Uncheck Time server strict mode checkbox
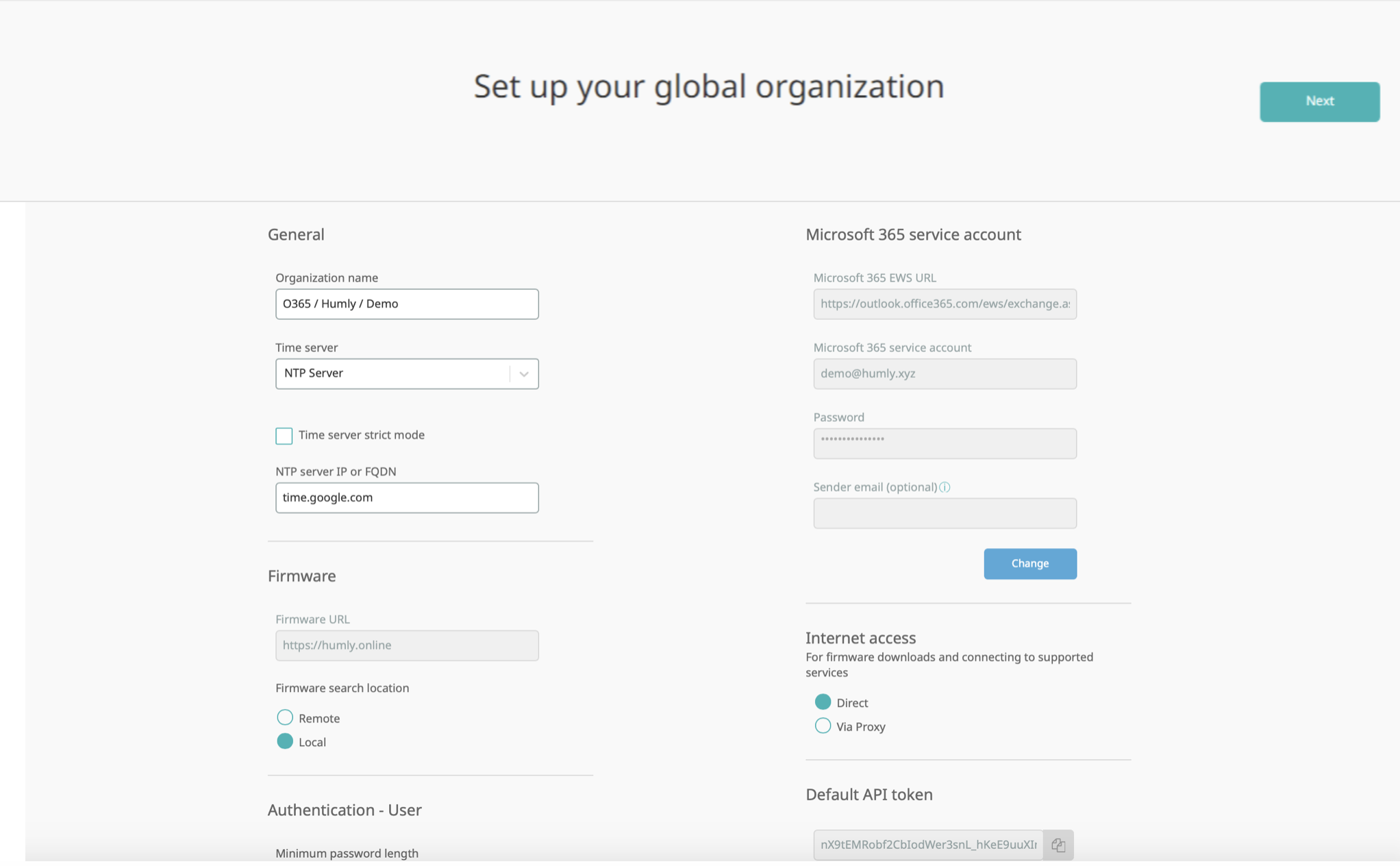This screenshot has height=866, width=1400. [x=284, y=435]
